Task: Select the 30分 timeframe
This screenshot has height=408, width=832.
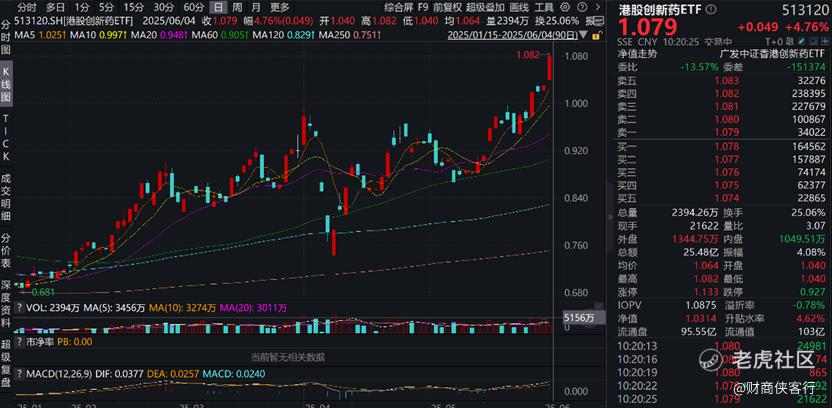Action: point(163,7)
